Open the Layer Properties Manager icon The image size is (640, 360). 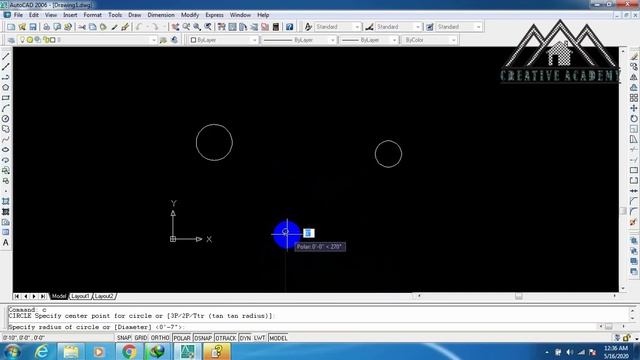click(11, 40)
